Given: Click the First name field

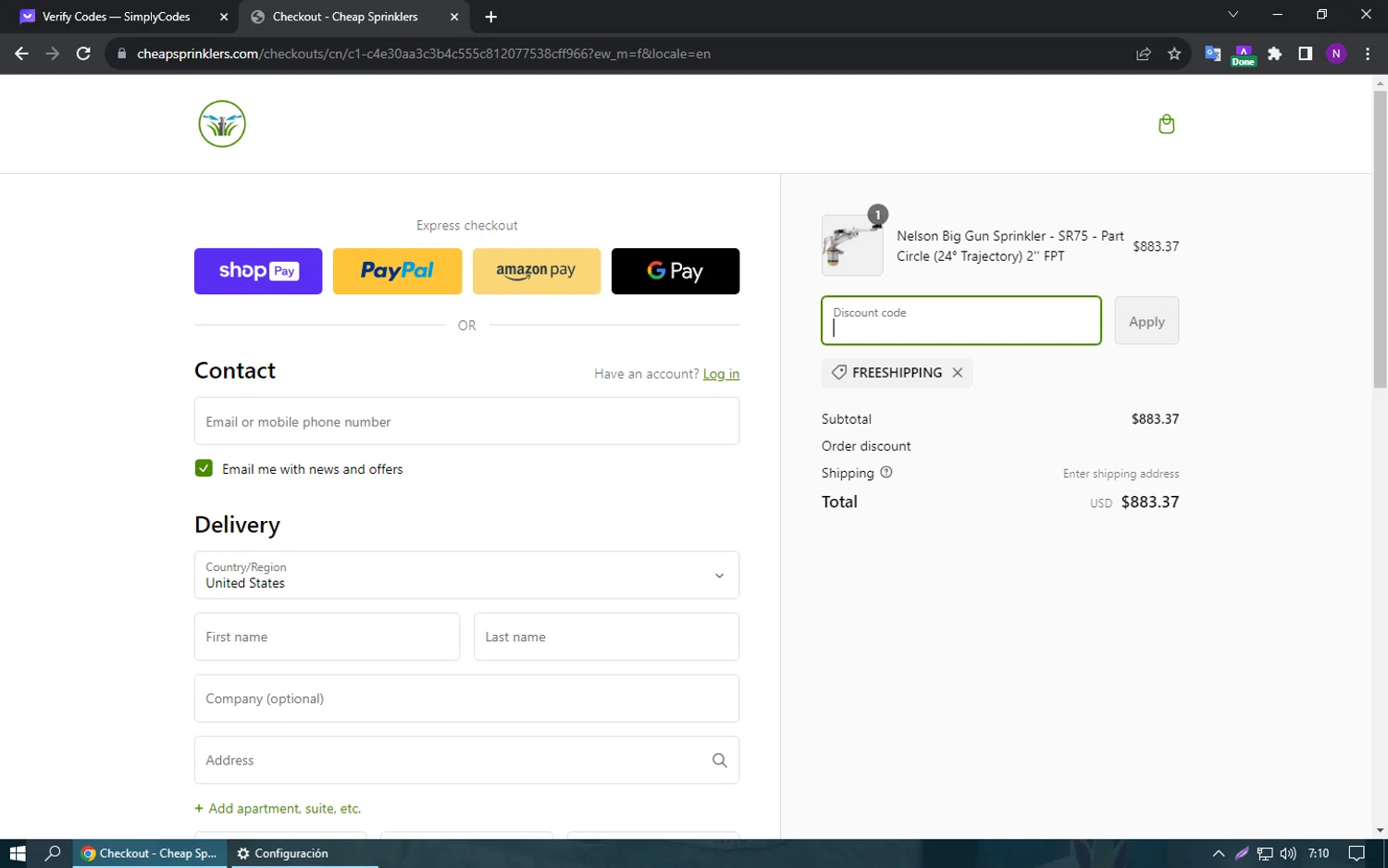Looking at the screenshot, I should (327, 637).
